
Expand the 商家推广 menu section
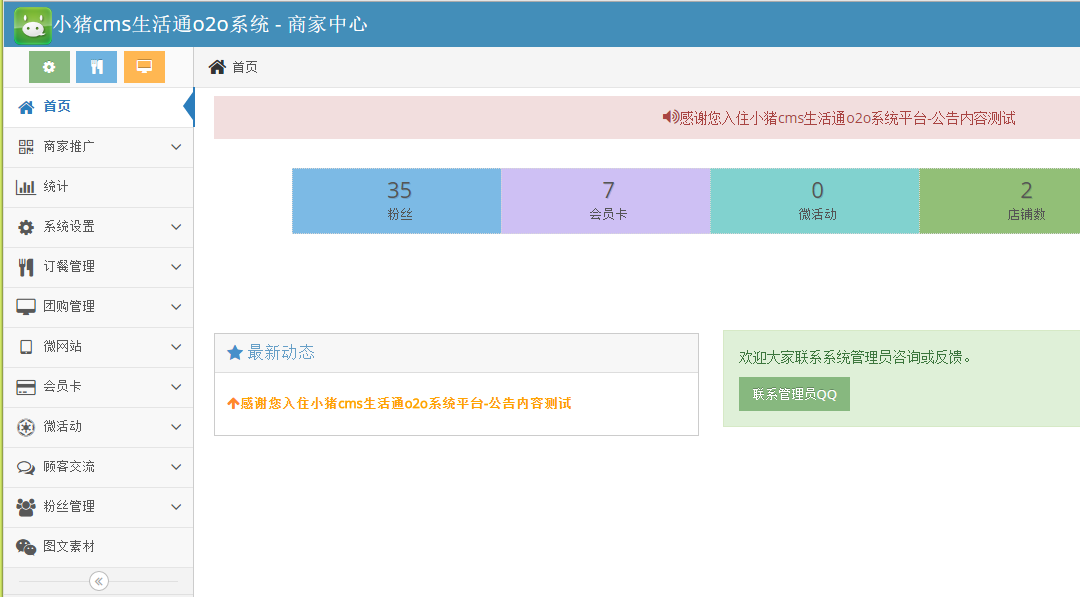click(97, 146)
